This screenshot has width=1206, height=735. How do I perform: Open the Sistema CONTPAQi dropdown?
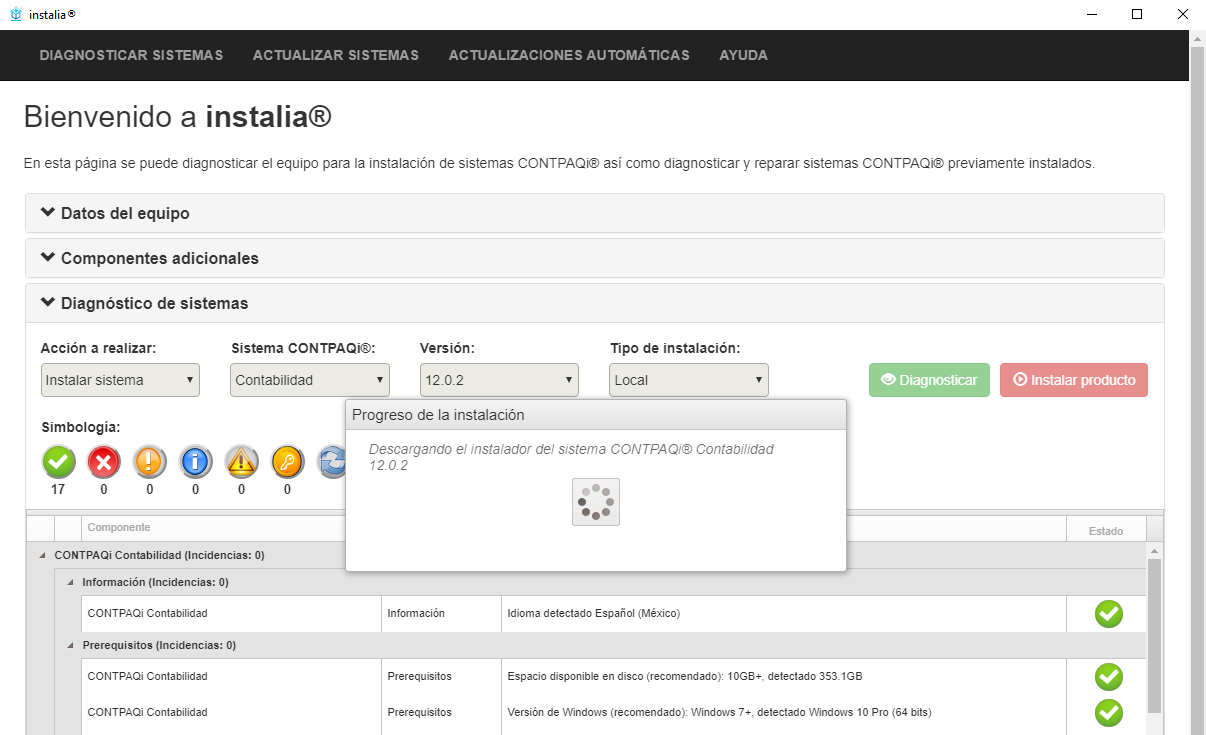coord(310,380)
